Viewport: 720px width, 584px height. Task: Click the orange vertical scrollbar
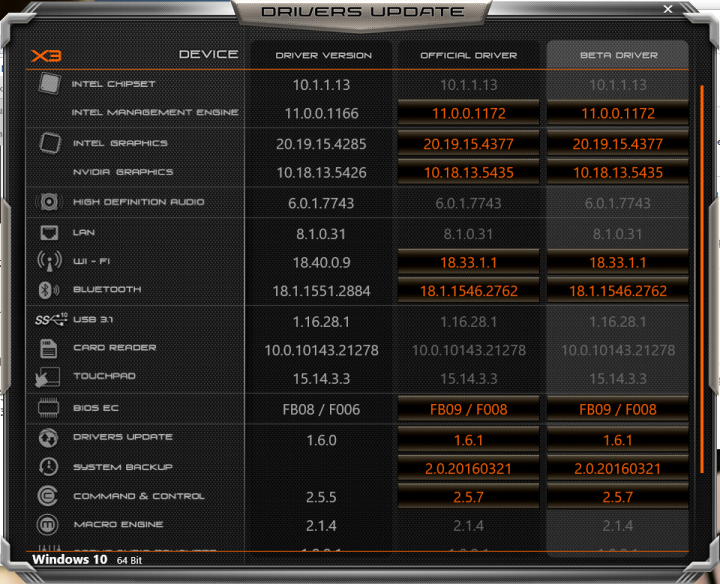(702, 279)
